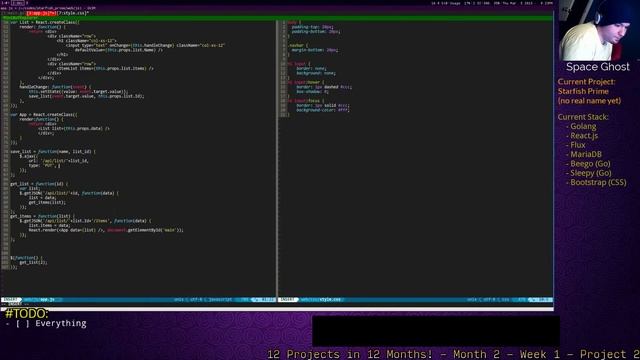This screenshot has height=360, width=640.
Task: Select the app.js buffer tab highlighted in red
Action: point(41,13)
